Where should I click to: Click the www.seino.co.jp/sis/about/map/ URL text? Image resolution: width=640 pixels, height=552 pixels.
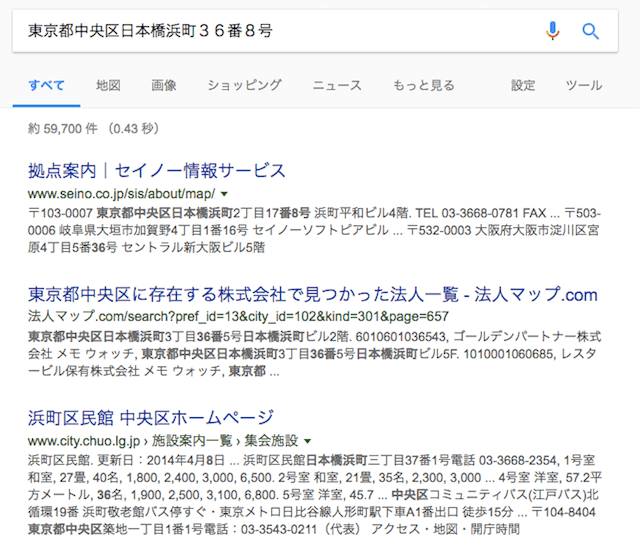[121, 194]
